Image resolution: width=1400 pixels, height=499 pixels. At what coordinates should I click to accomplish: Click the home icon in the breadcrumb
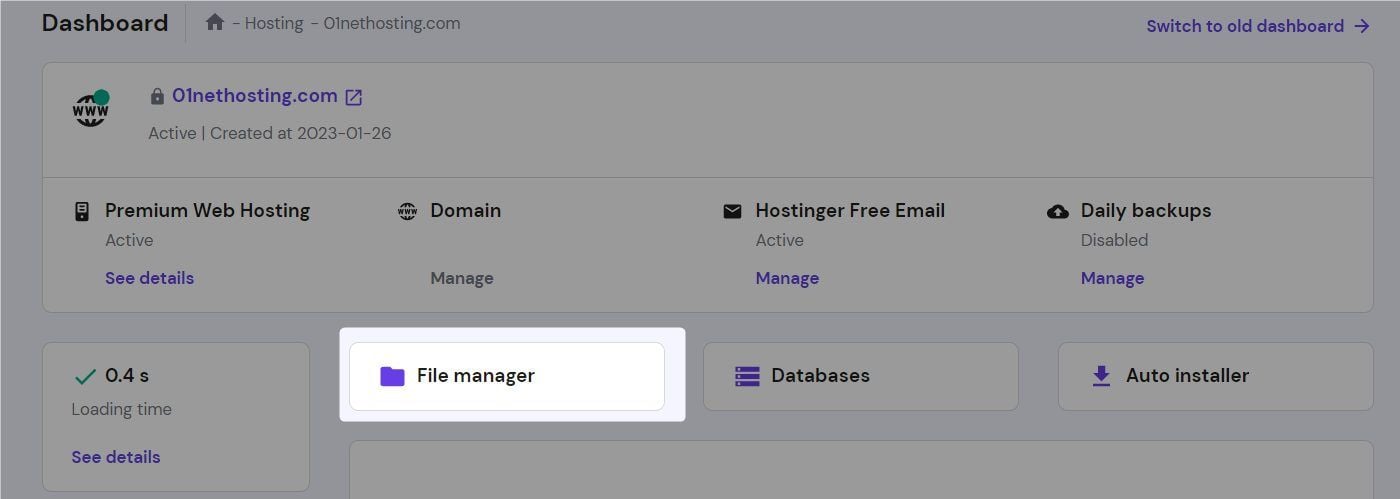[214, 22]
